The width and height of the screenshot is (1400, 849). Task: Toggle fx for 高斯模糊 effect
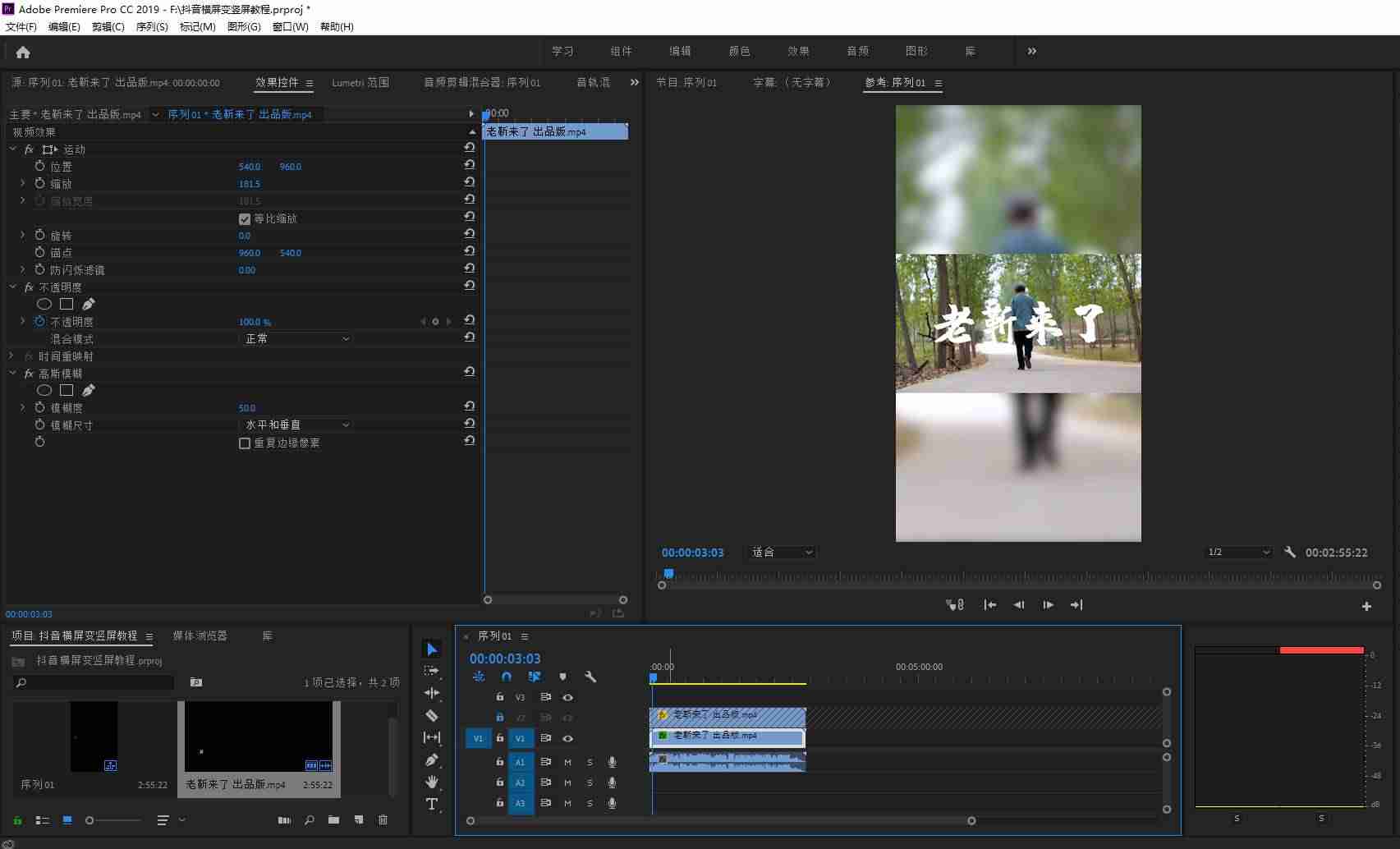(x=29, y=373)
